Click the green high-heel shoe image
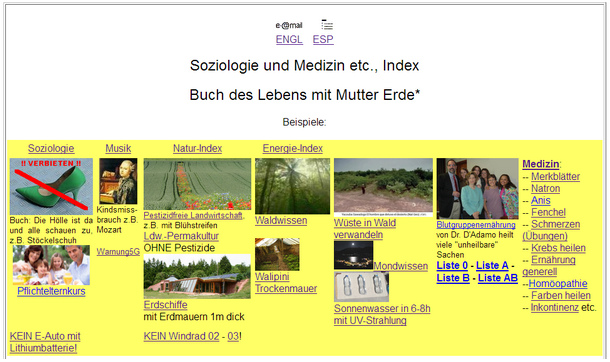Screen dimensions: 610x362 51,186
